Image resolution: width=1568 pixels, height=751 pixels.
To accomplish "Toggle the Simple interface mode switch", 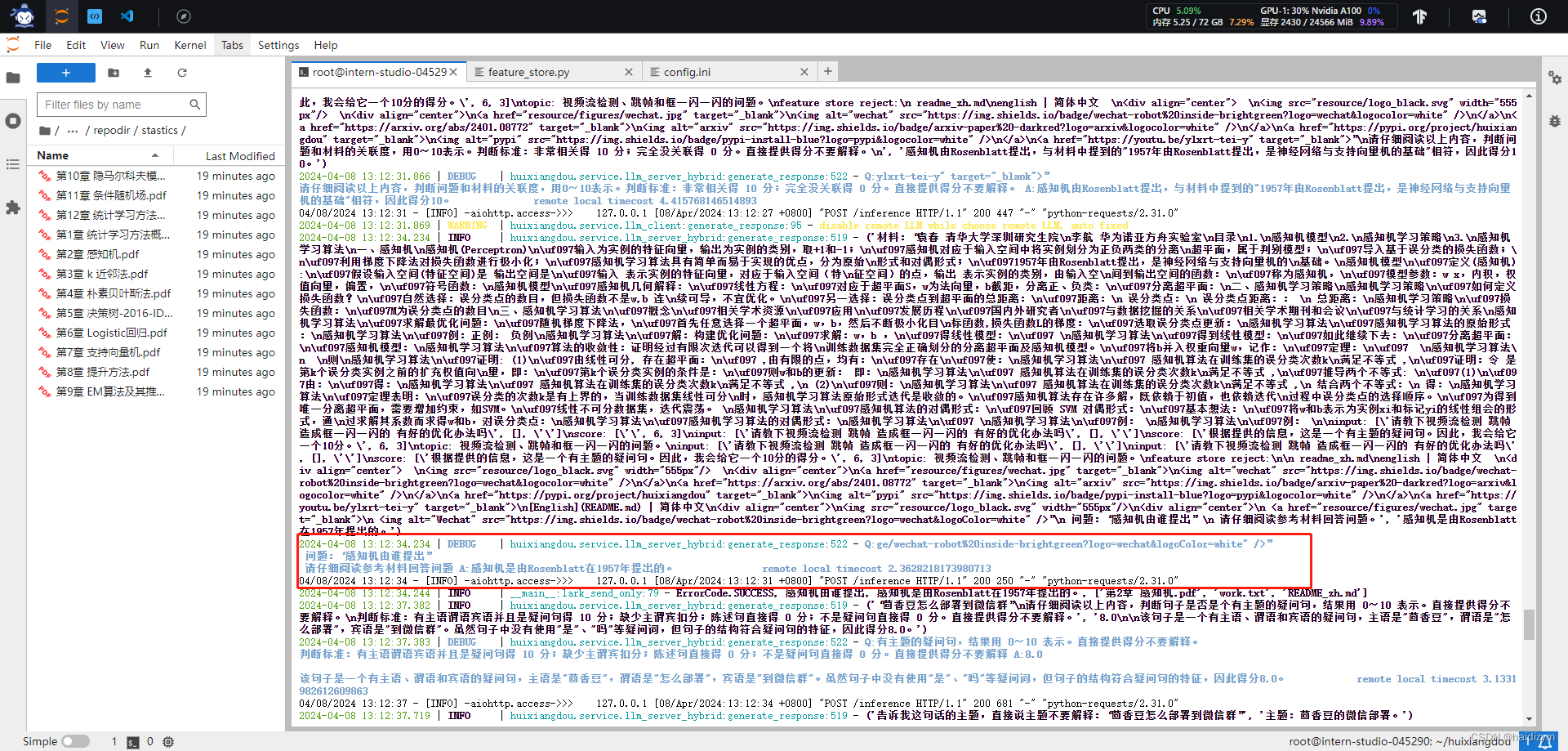I will pos(75,741).
